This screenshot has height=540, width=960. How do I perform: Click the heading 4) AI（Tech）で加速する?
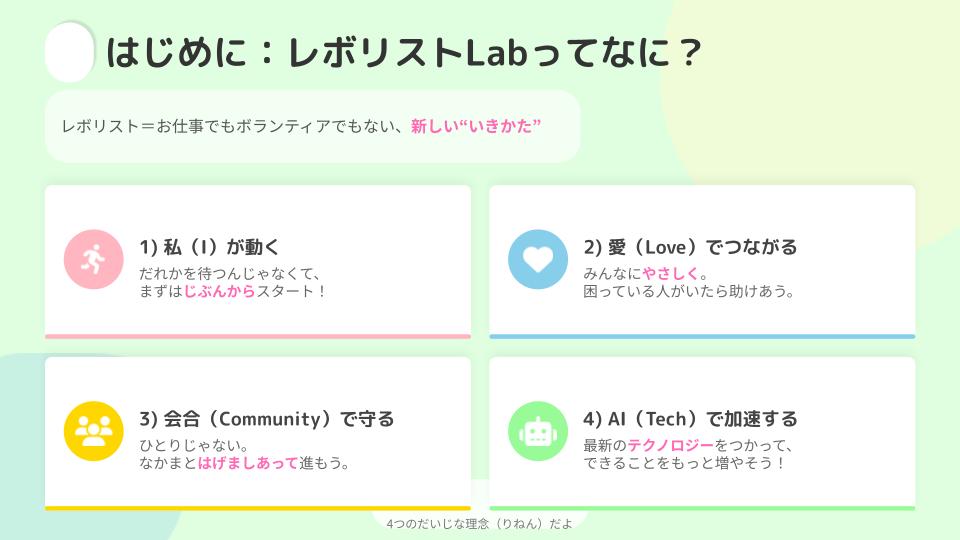690,419
